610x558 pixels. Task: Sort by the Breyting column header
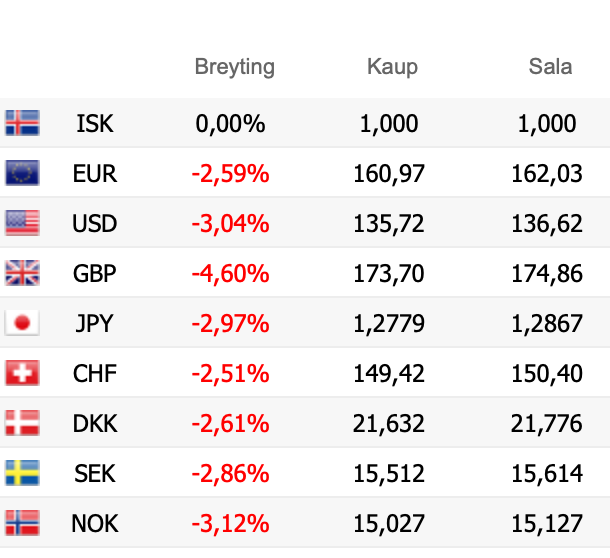coord(234,68)
